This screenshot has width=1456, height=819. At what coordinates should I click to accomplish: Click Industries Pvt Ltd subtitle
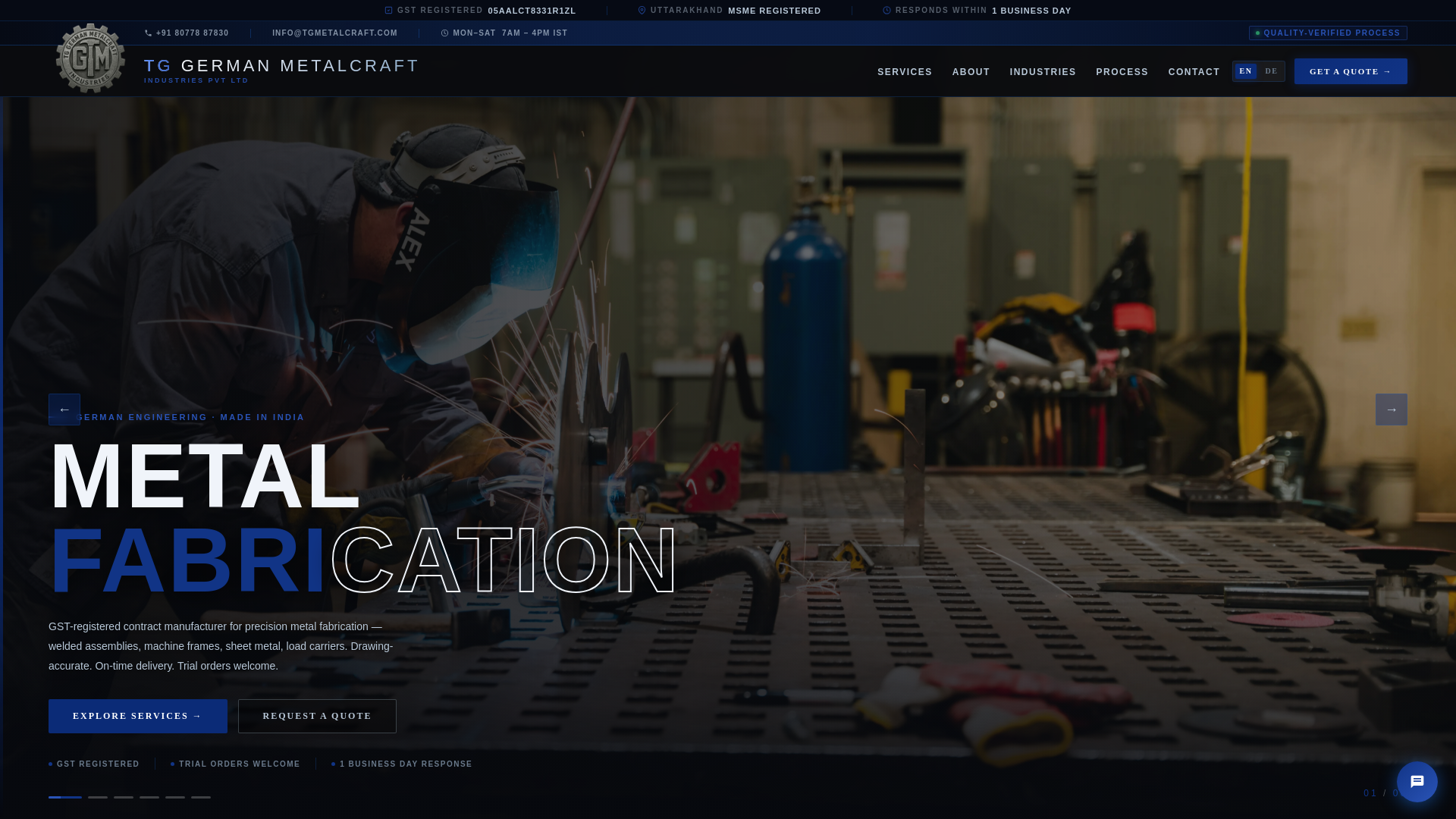pos(196,80)
